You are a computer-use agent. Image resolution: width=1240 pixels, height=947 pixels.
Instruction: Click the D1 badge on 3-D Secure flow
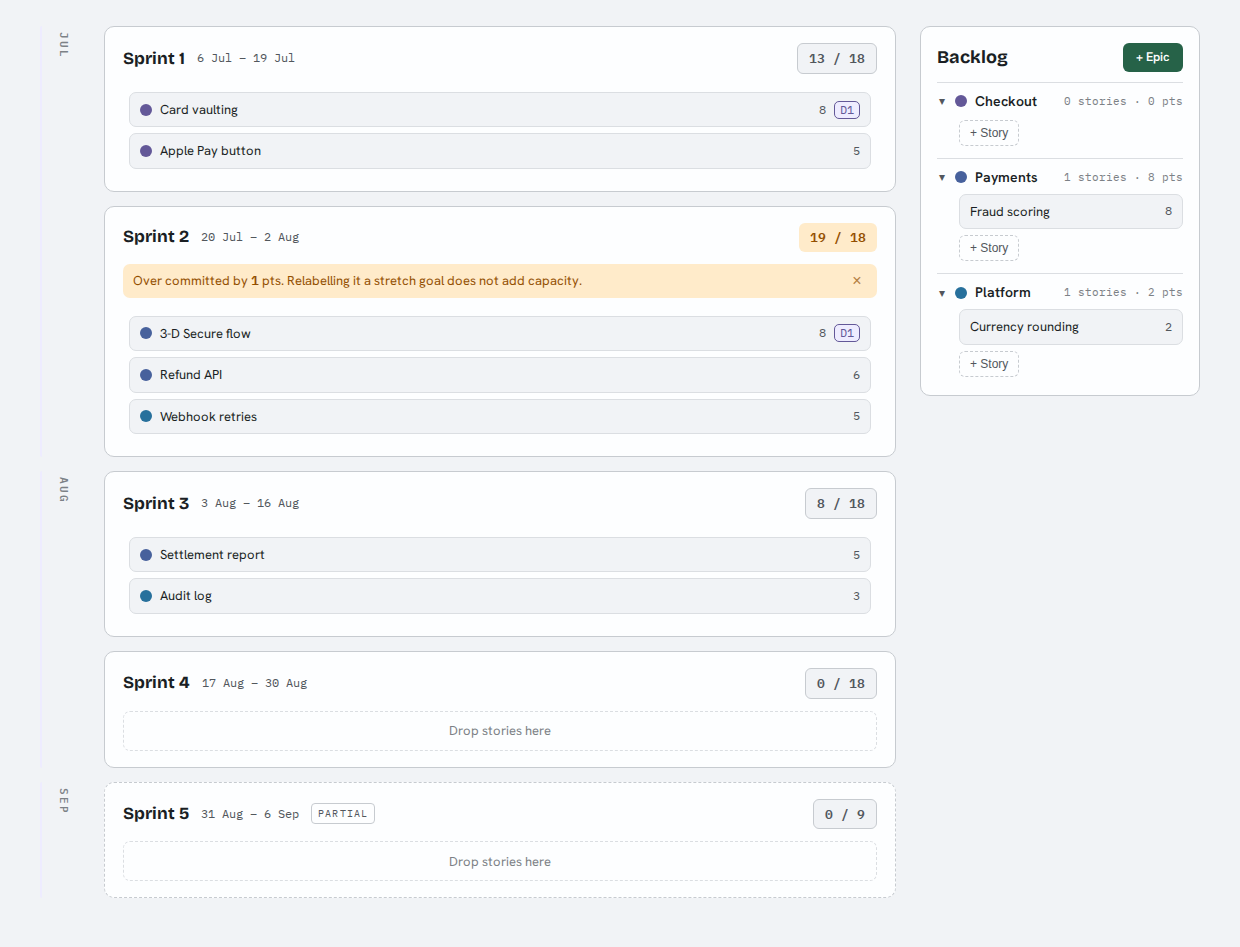[x=847, y=333]
